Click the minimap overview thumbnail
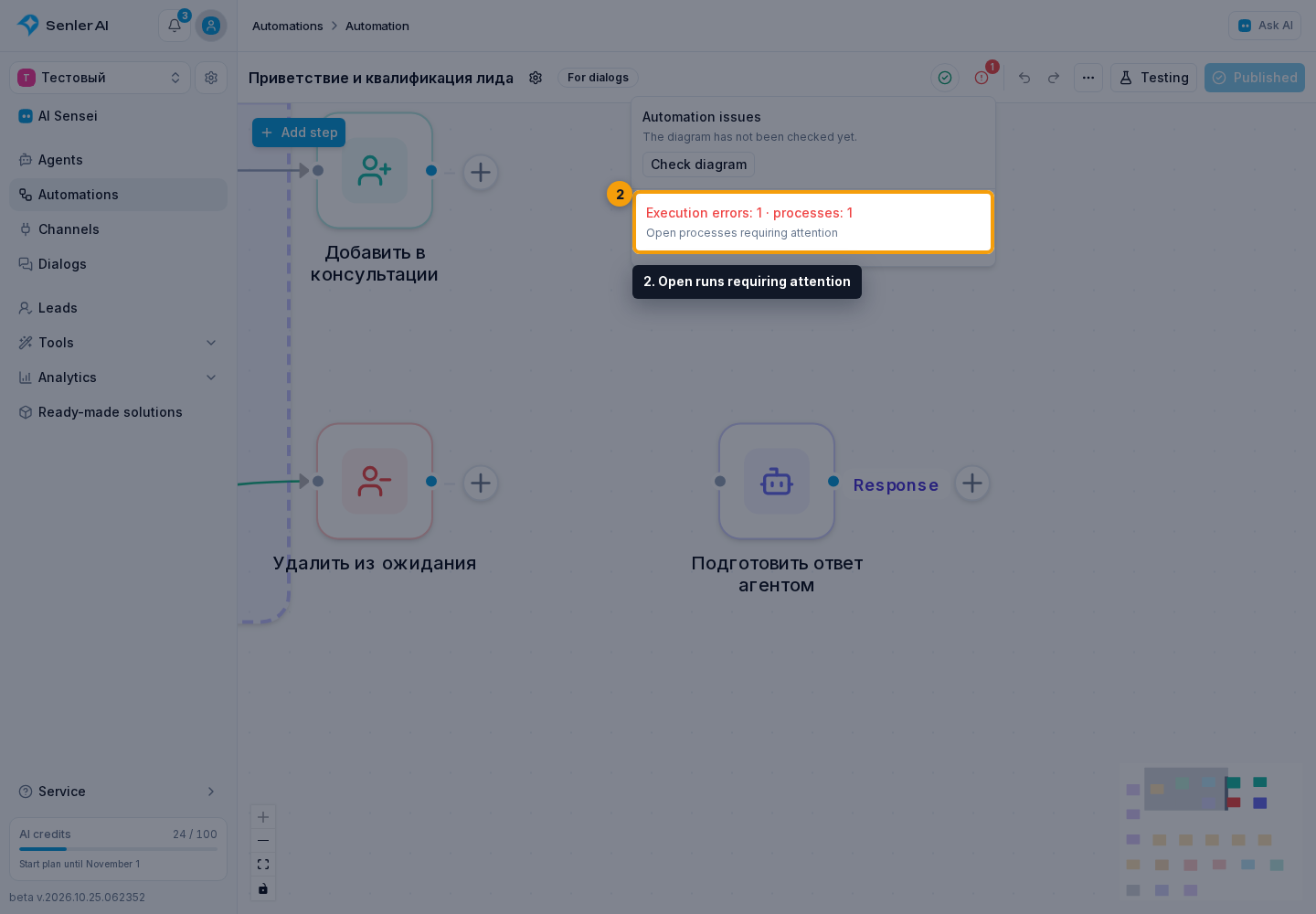 (1211, 832)
